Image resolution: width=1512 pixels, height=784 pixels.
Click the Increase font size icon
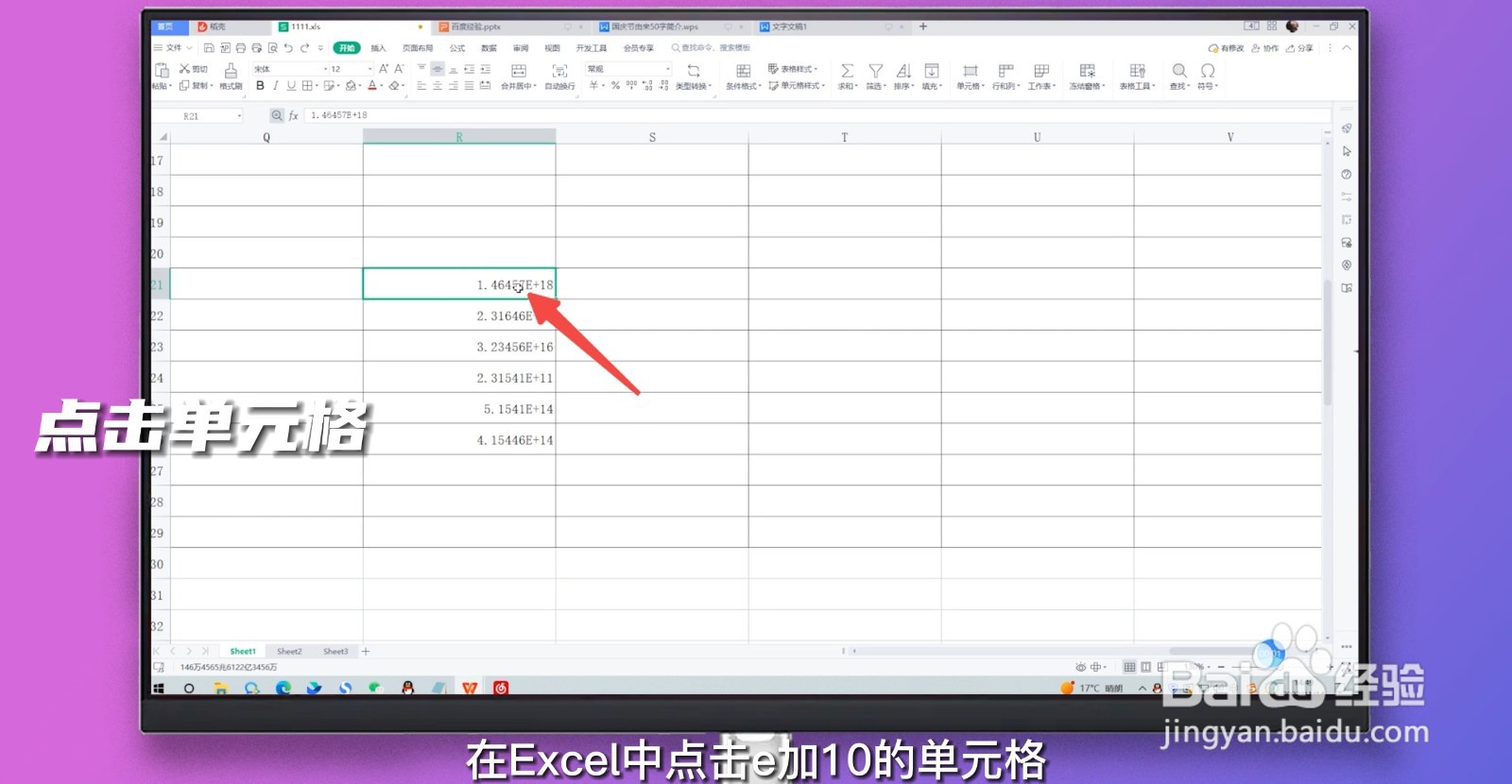(x=384, y=69)
